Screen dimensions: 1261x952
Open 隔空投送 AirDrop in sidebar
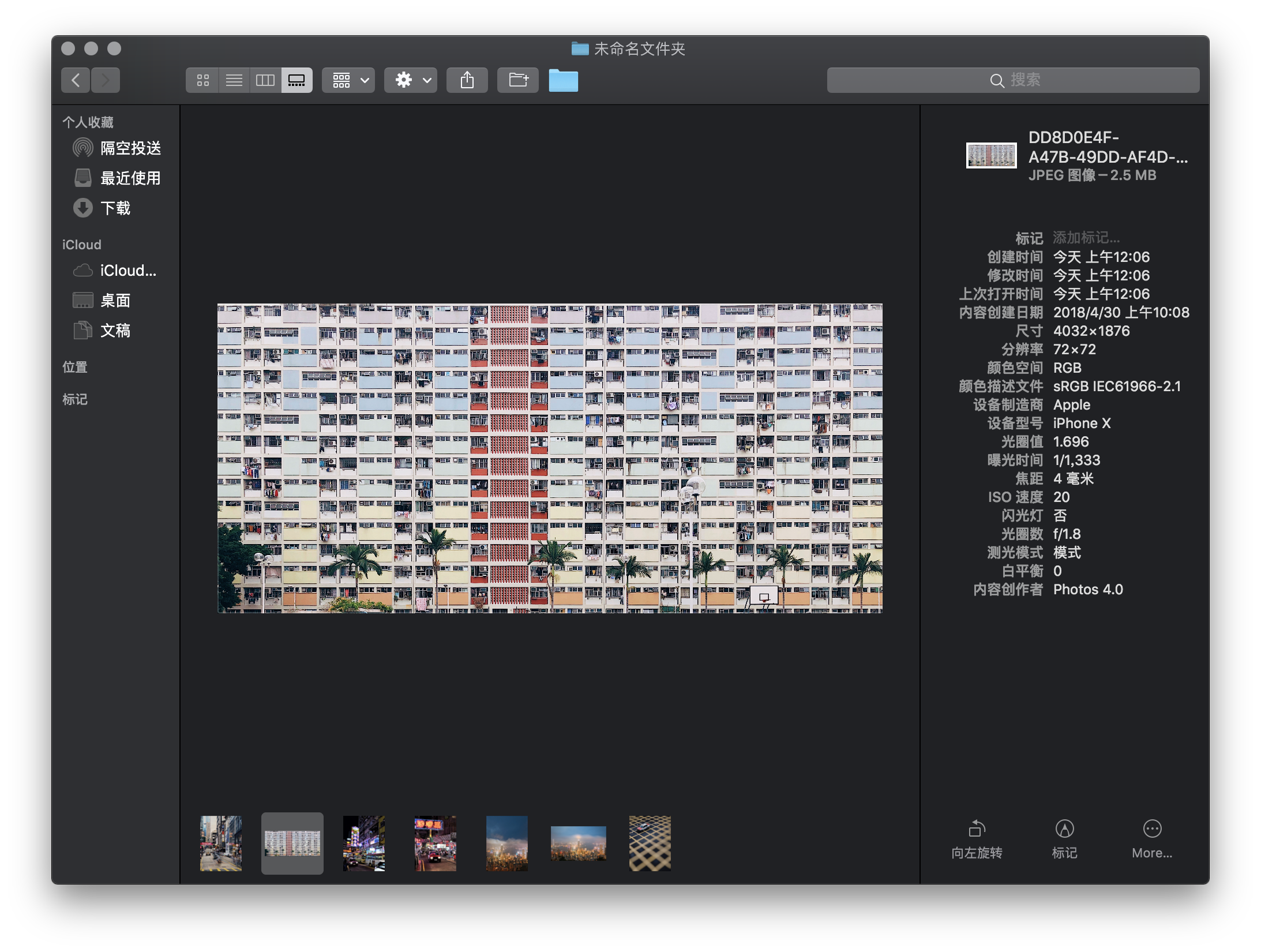point(117,148)
